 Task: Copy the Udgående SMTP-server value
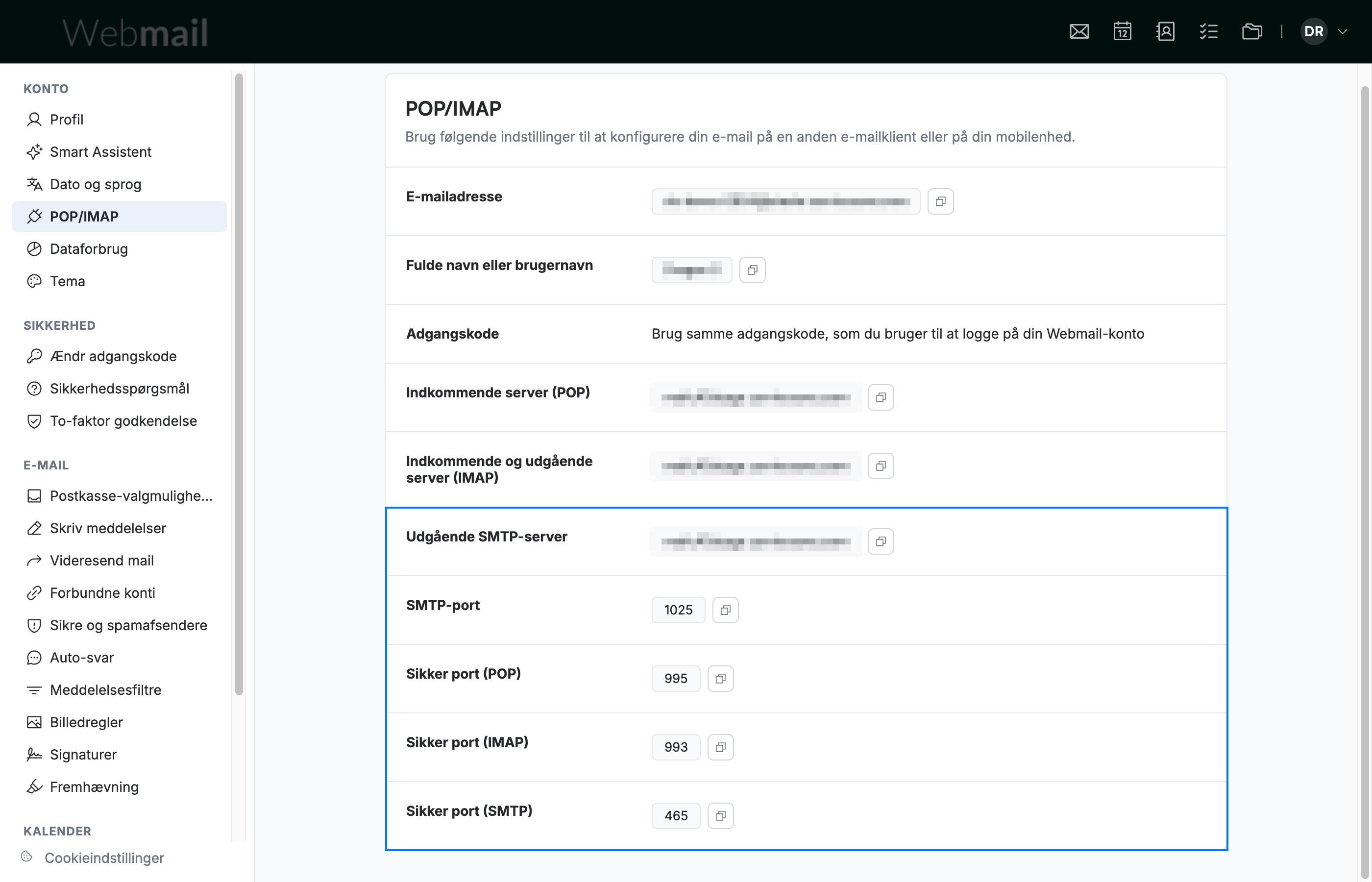(x=881, y=541)
